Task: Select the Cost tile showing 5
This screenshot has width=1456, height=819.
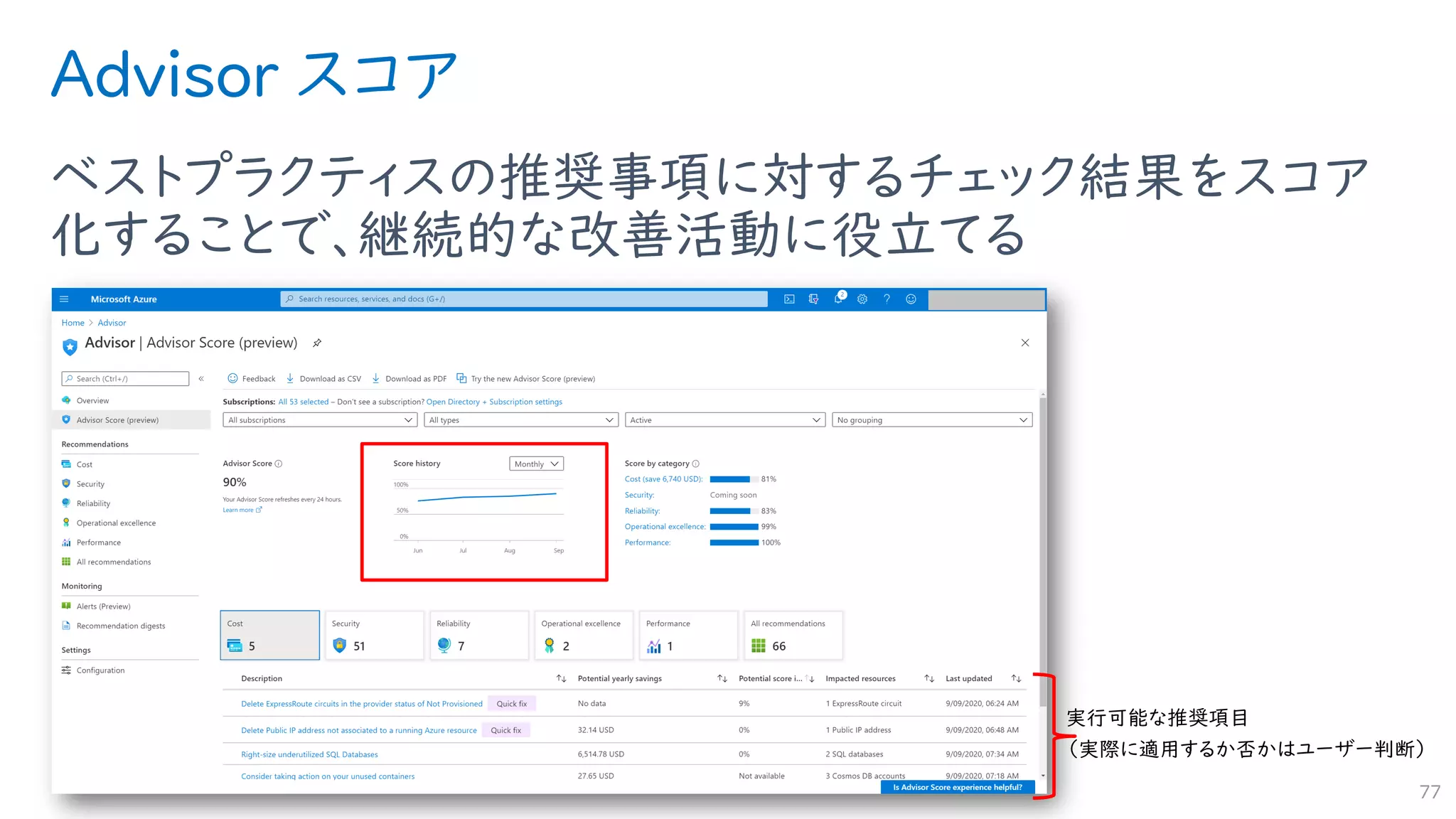Action: (x=269, y=635)
